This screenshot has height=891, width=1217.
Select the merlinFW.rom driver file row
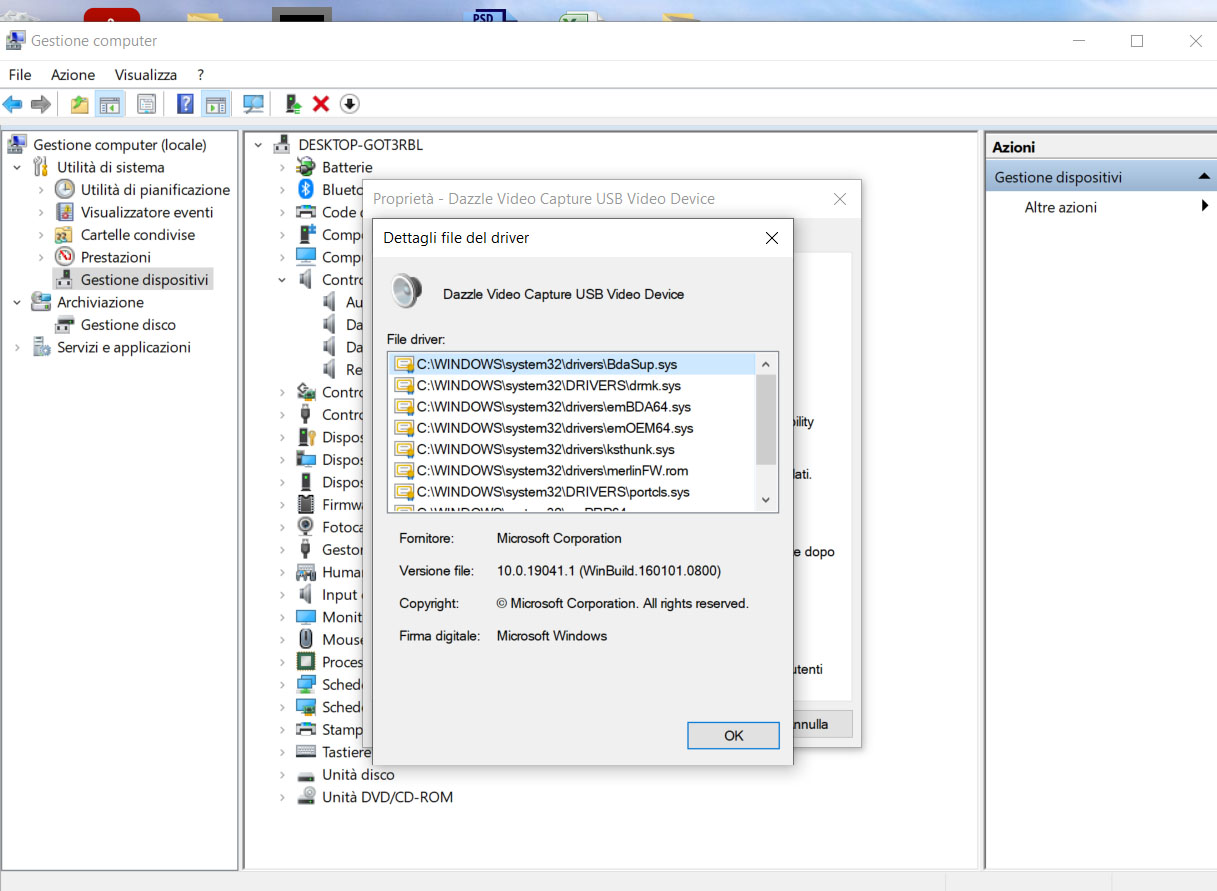click(x=572, y=471)
